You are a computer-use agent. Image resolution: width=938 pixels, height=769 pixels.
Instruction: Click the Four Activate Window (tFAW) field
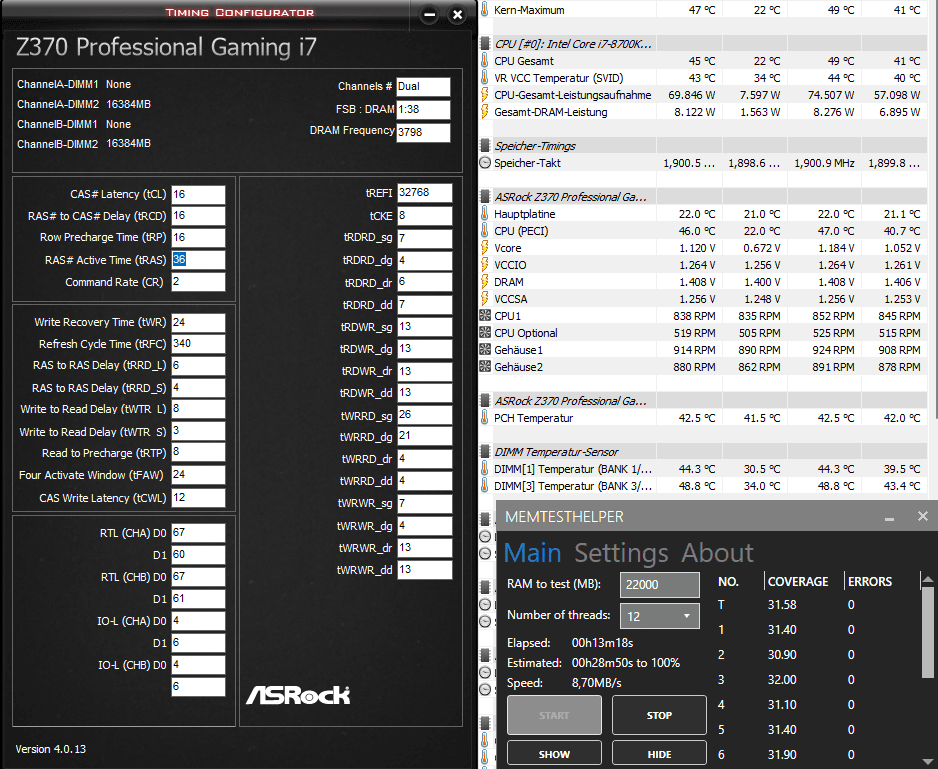click(198, 475)
